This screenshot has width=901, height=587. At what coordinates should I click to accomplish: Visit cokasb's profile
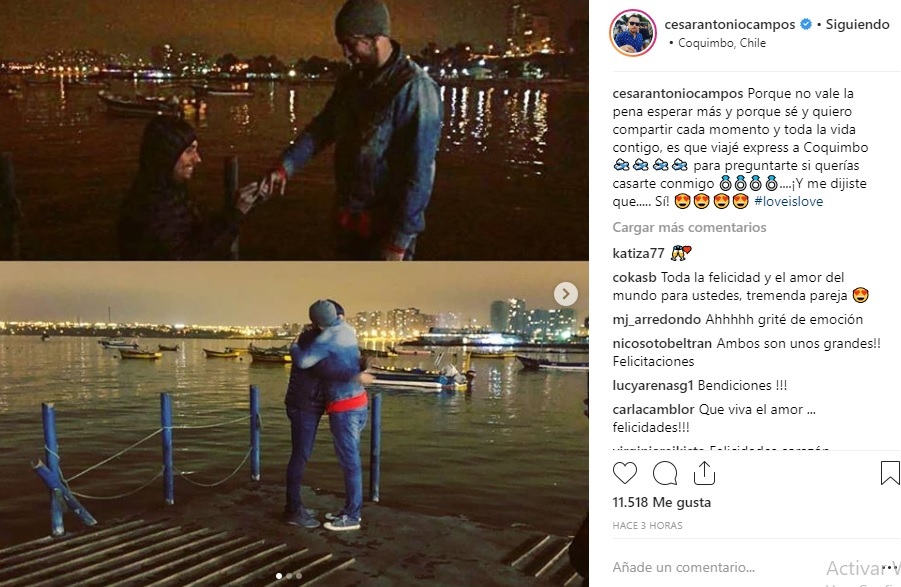tap(634, 277)
